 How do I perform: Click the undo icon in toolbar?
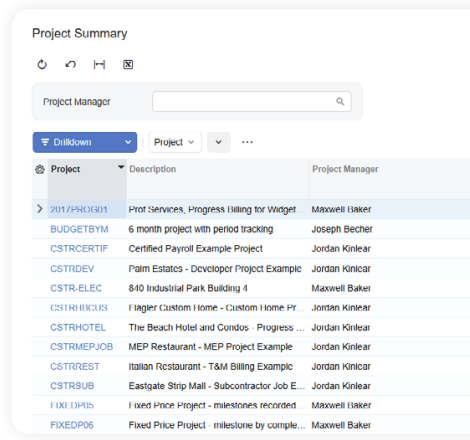pyautogui.click(x=70, y=64)
